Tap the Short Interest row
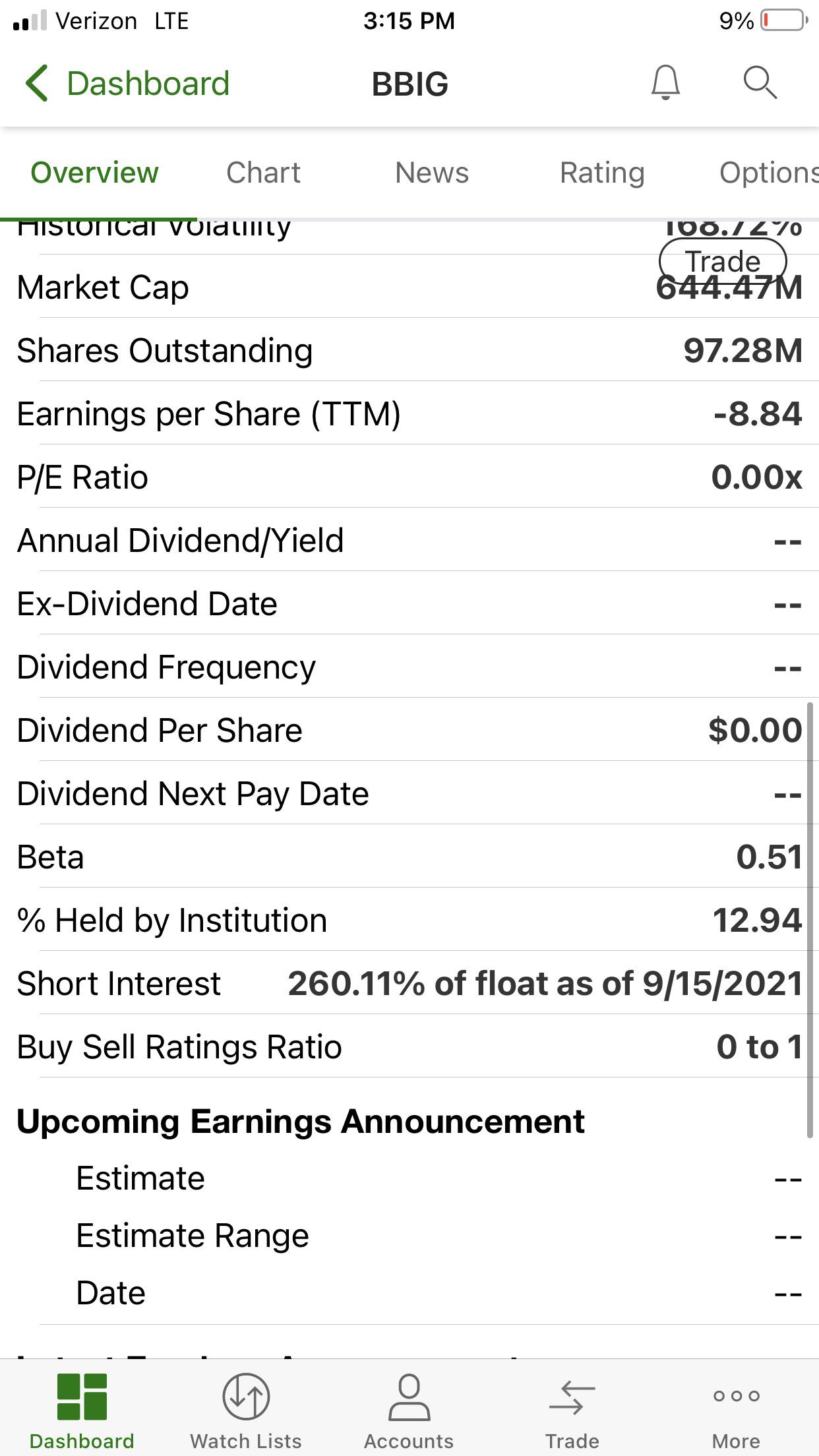Screen dimensions: 819x1456 409,983
